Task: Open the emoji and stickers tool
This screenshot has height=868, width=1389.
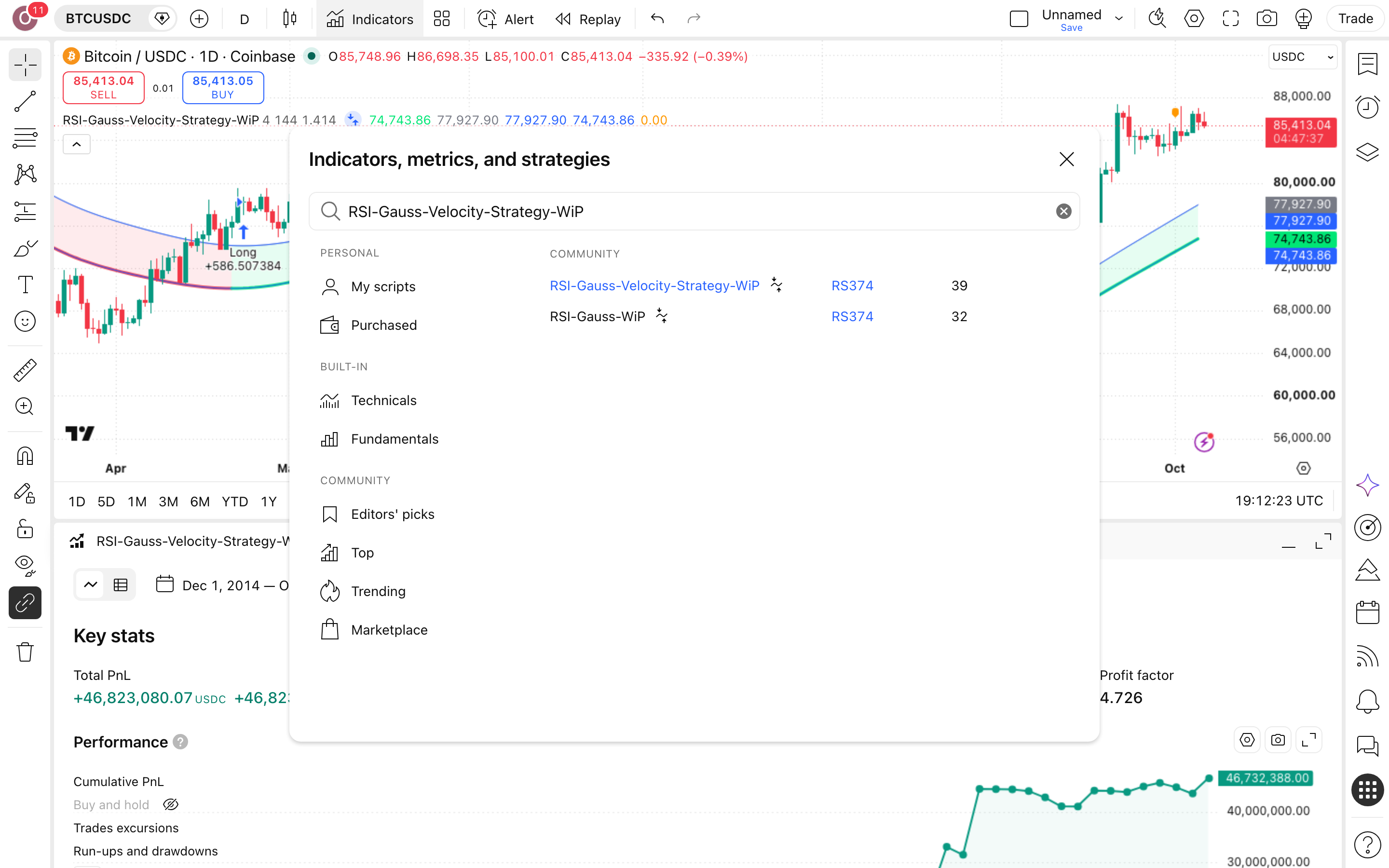Action: (25, 322)
